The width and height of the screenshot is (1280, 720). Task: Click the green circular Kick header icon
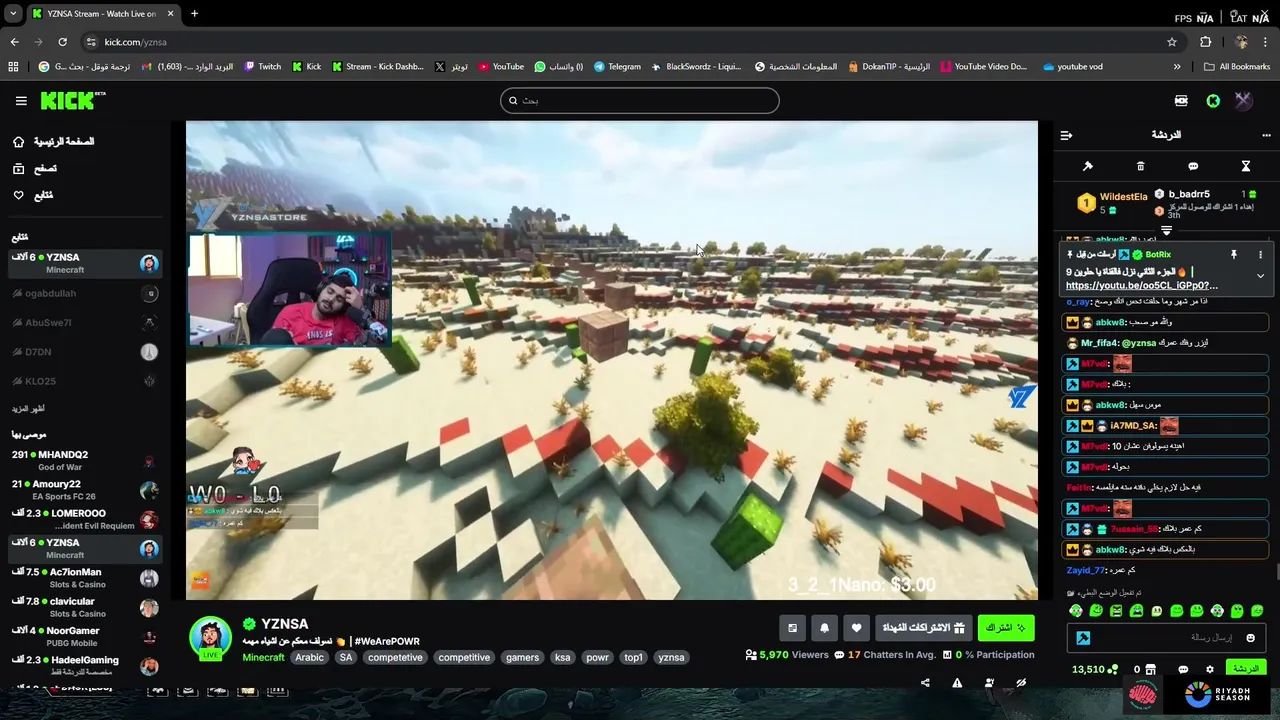point(1213,100)
